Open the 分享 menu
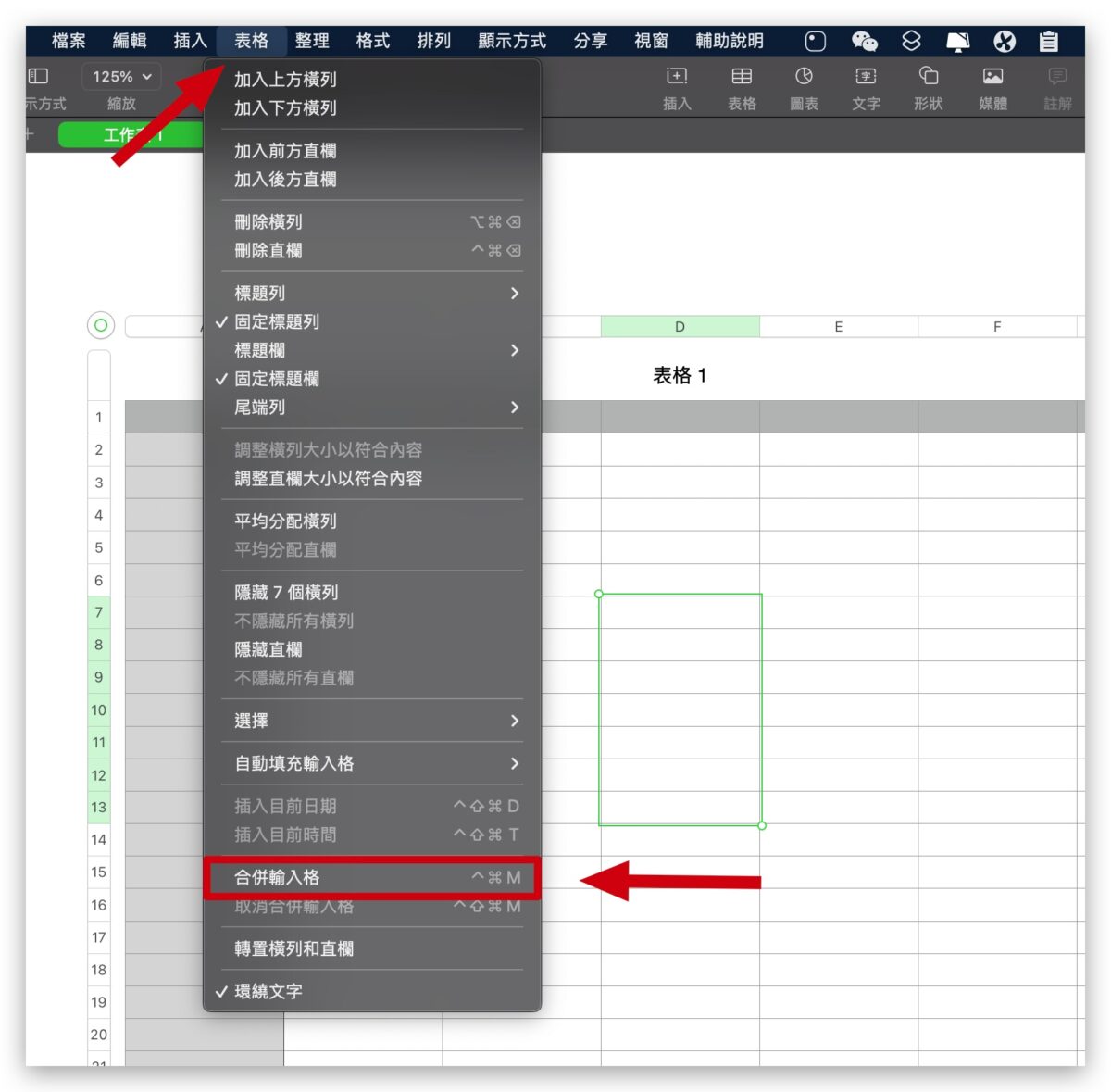Image resolution: width=1111 pixels, height=1092 pixels. 590,41
